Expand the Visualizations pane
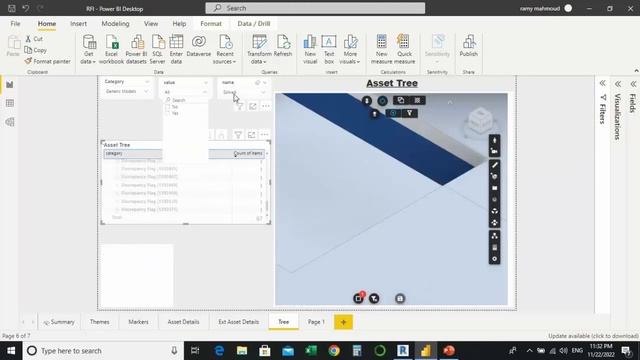Image resolution: width=640 pixels, height=360 pixels. coord(618,84)
